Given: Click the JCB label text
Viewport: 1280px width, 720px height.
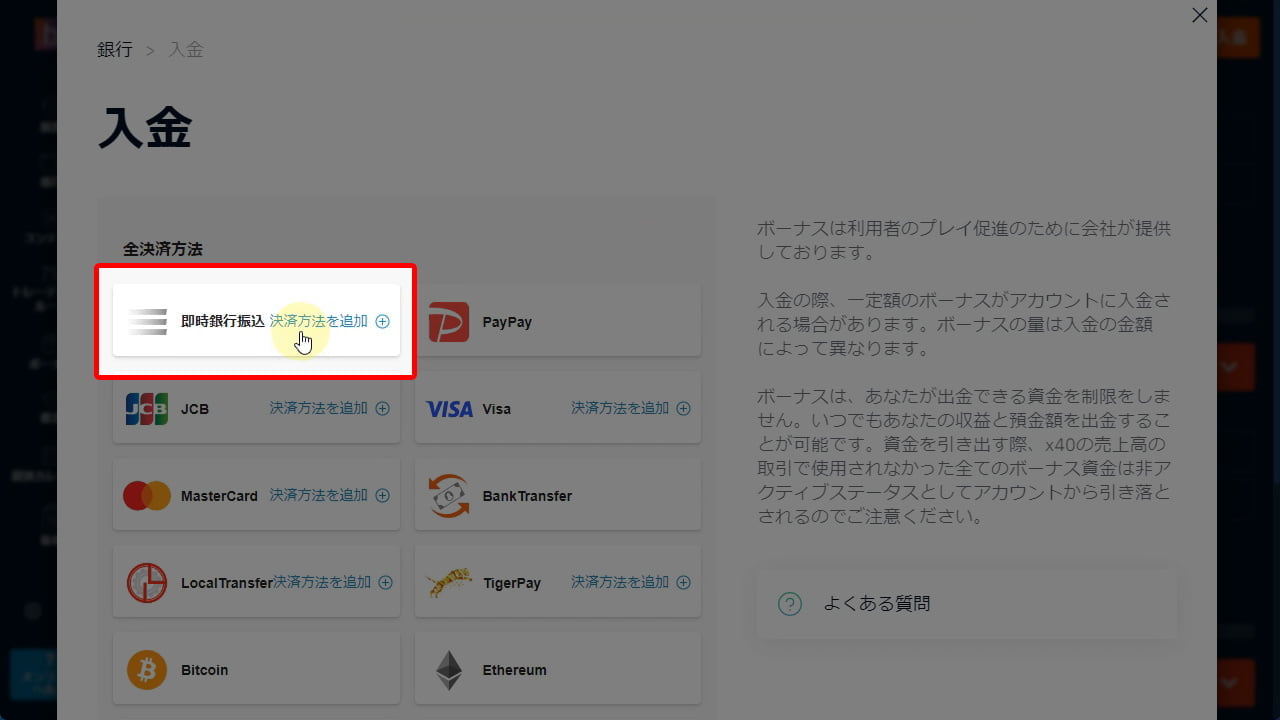Looking at the screenshot, I should (195, 409).
